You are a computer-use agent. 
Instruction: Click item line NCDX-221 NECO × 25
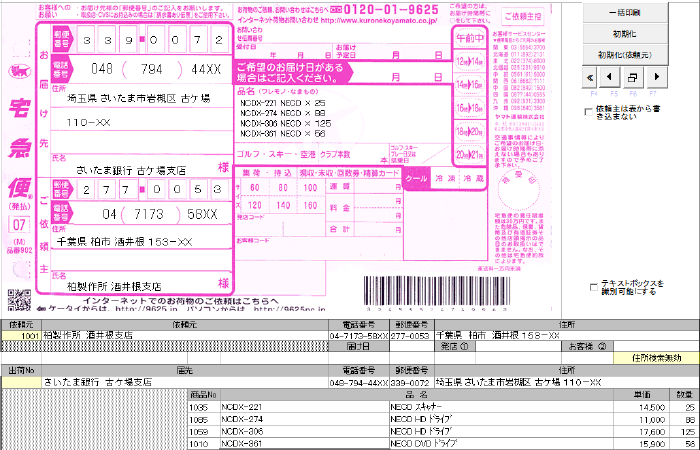(283, 103)
